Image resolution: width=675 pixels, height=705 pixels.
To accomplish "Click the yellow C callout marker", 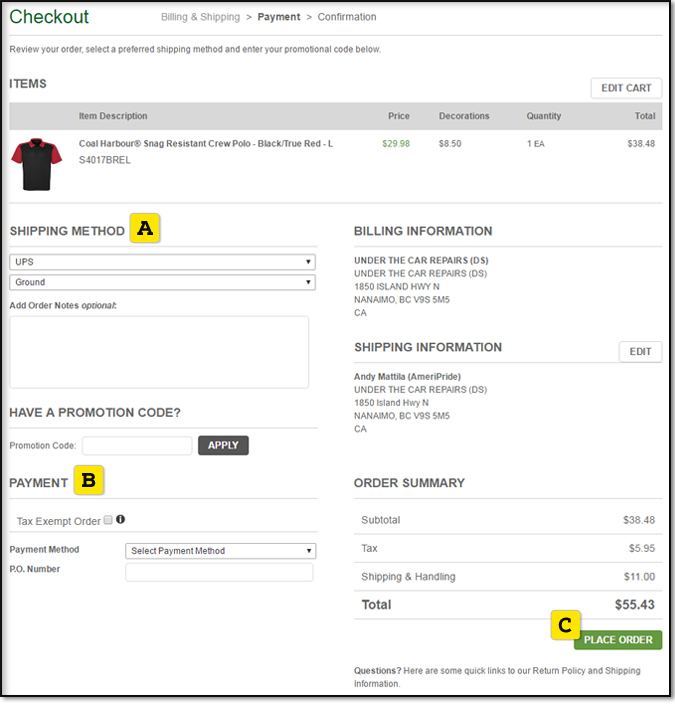I will point(565,626).
